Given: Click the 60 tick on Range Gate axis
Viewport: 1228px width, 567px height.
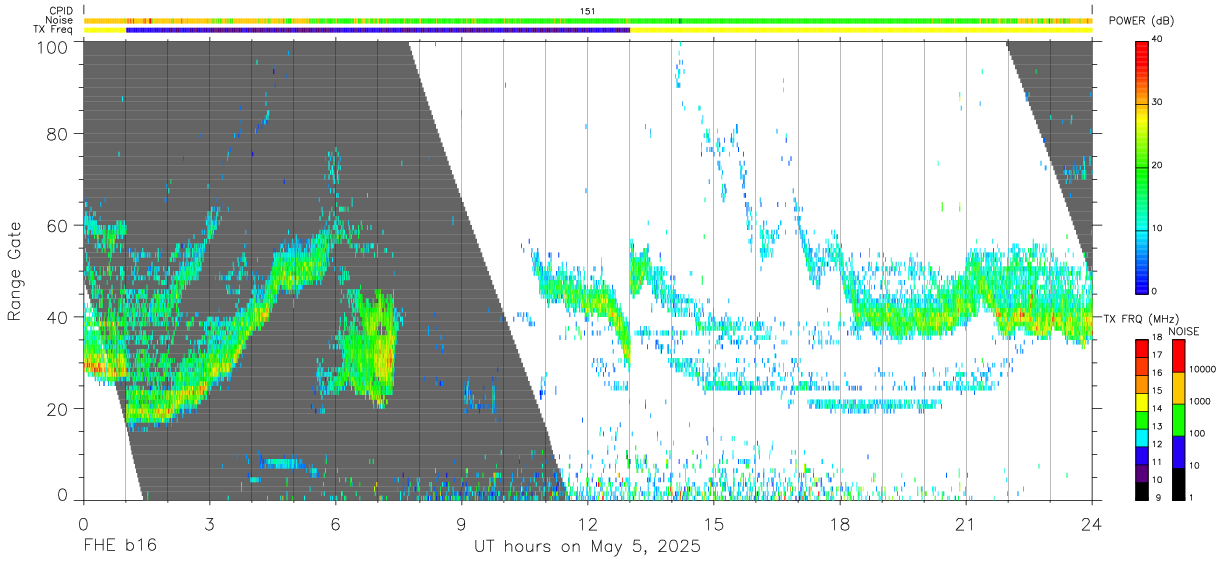Looking at the screenshot, I should click(59, 226).
